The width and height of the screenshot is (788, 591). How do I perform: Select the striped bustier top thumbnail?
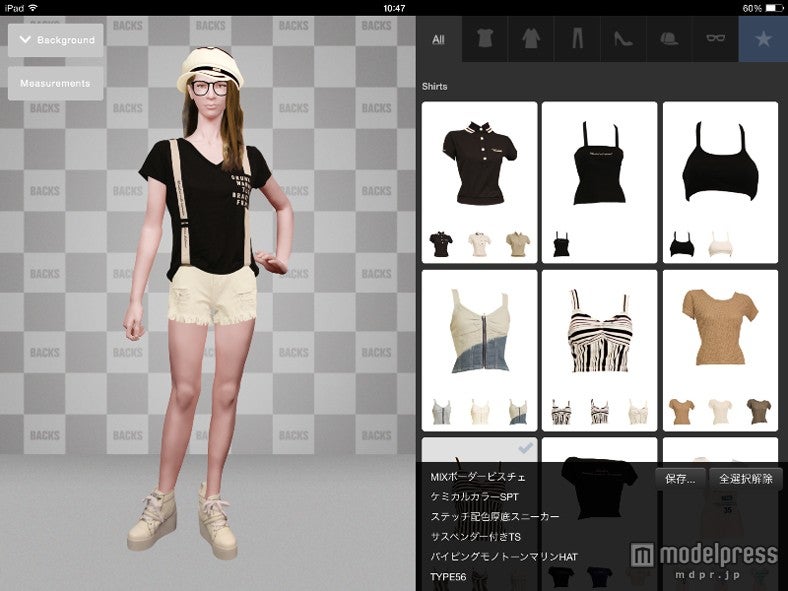click(x=599, y=330)
